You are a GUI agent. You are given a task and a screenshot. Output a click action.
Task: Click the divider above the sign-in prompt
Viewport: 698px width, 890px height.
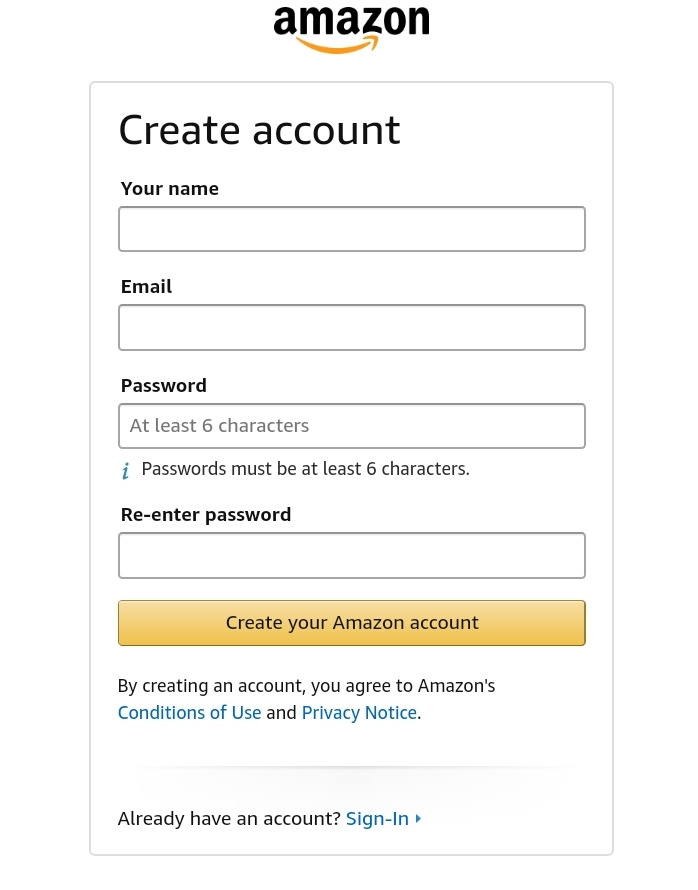351,767
